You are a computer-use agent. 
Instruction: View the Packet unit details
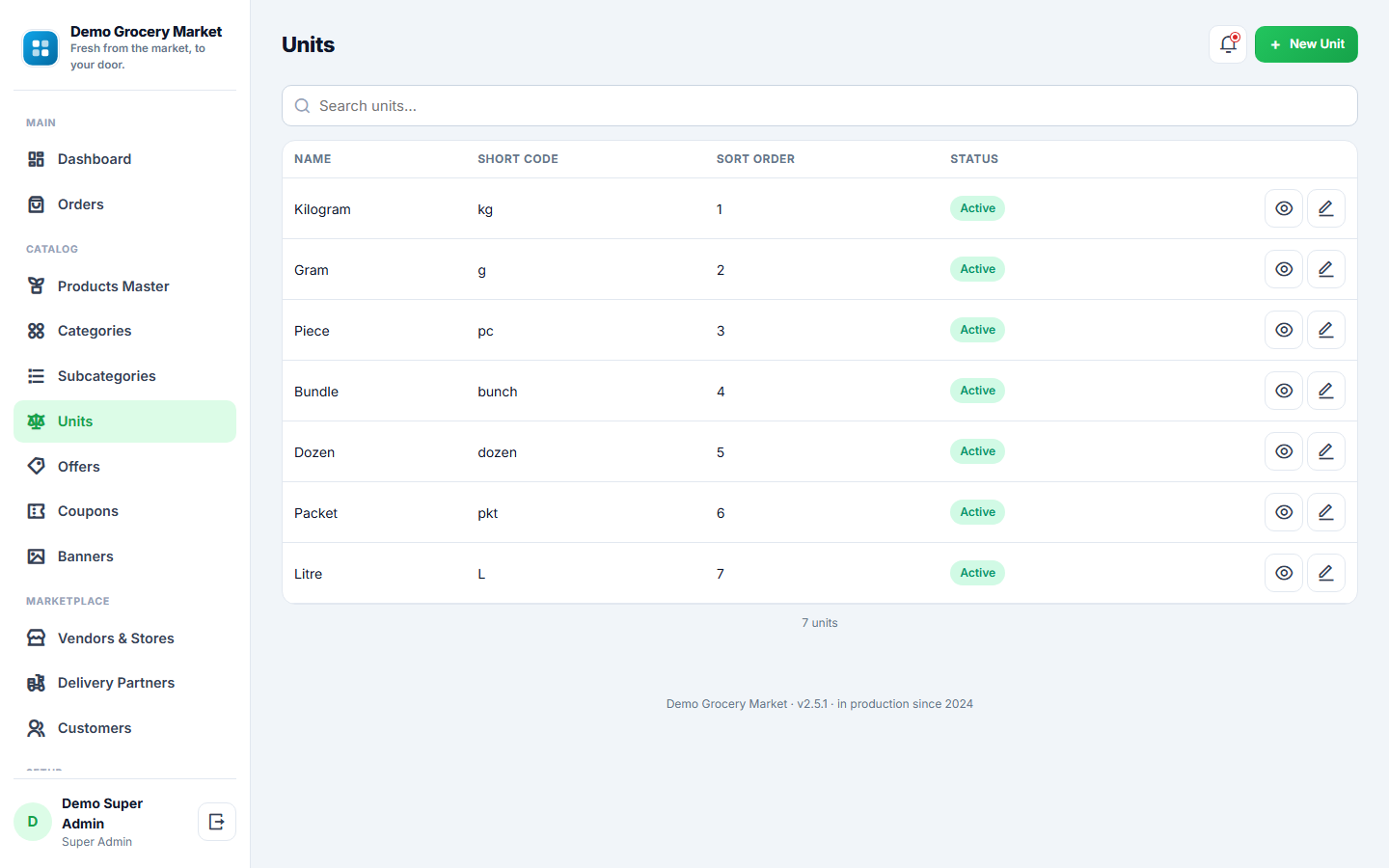pos(1284,512)
